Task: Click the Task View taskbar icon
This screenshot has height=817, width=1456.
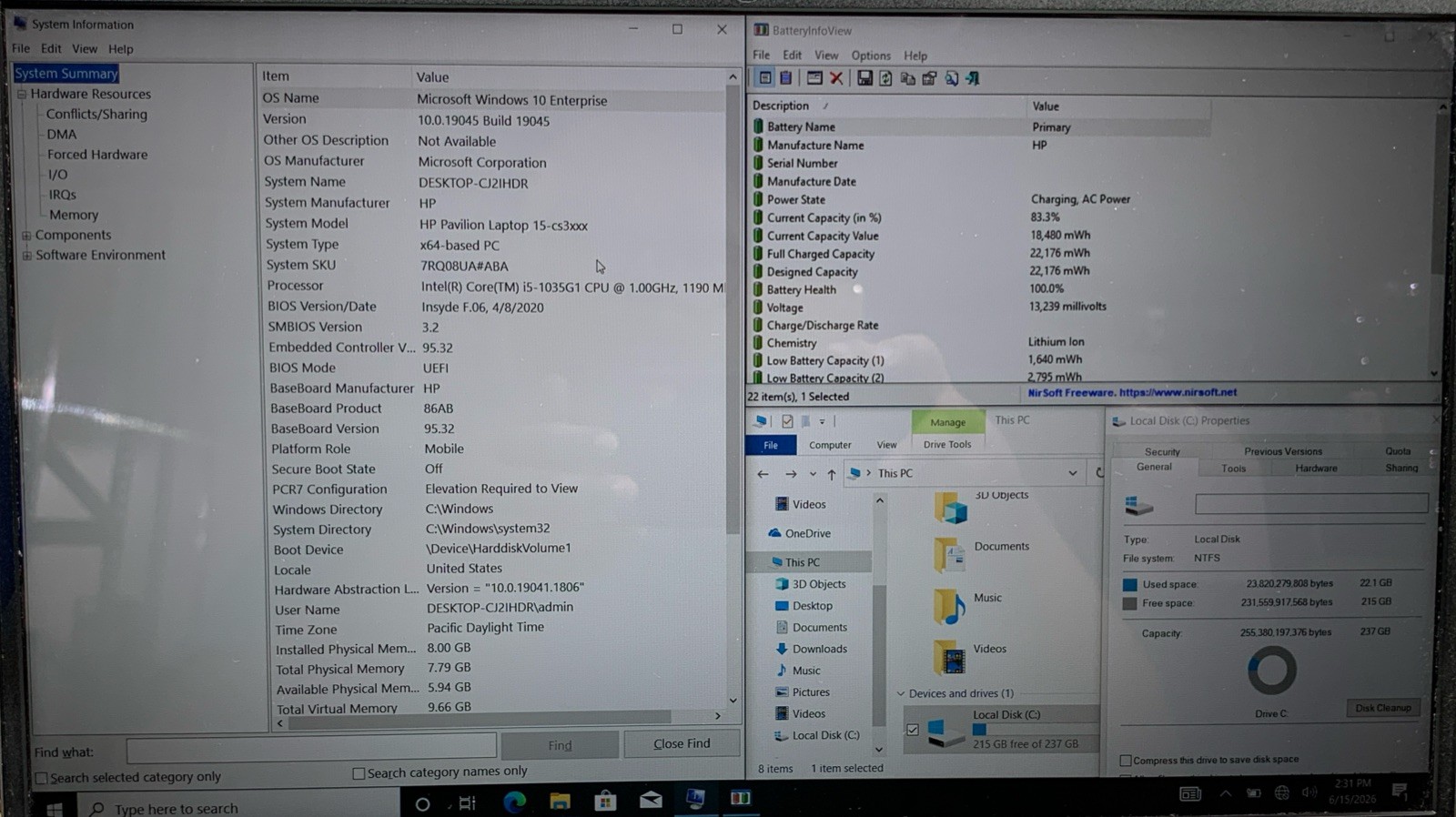Action: [x=467, y=803]
